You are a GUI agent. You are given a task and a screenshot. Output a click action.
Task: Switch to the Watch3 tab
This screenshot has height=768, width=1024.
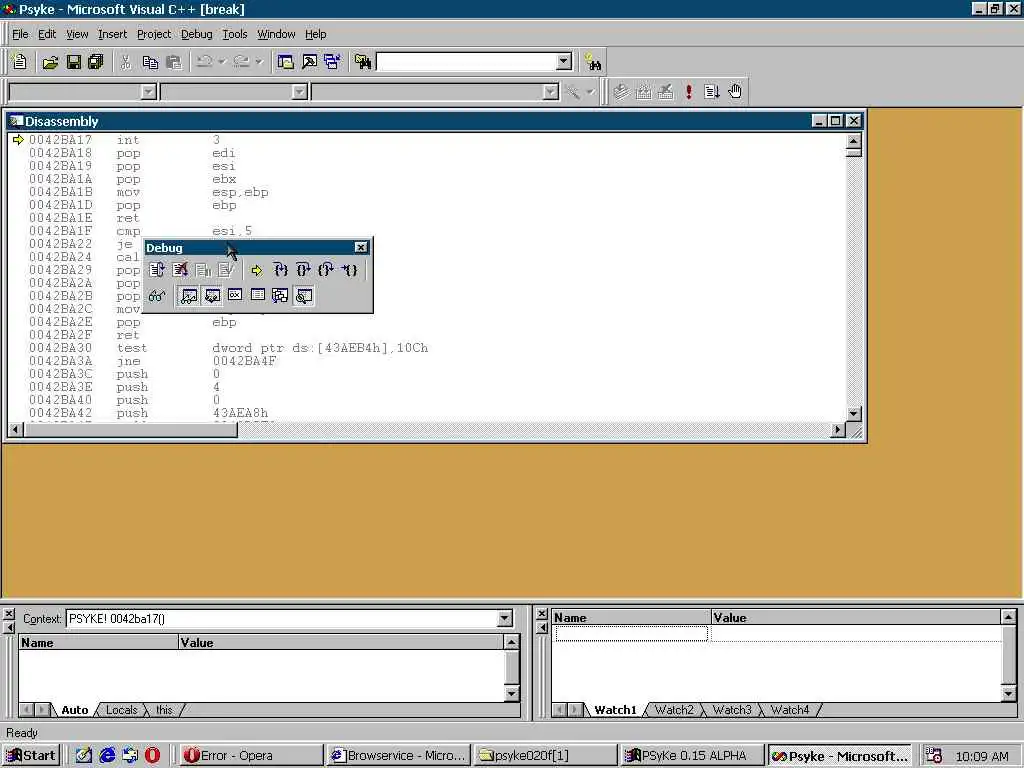[731, 710]
